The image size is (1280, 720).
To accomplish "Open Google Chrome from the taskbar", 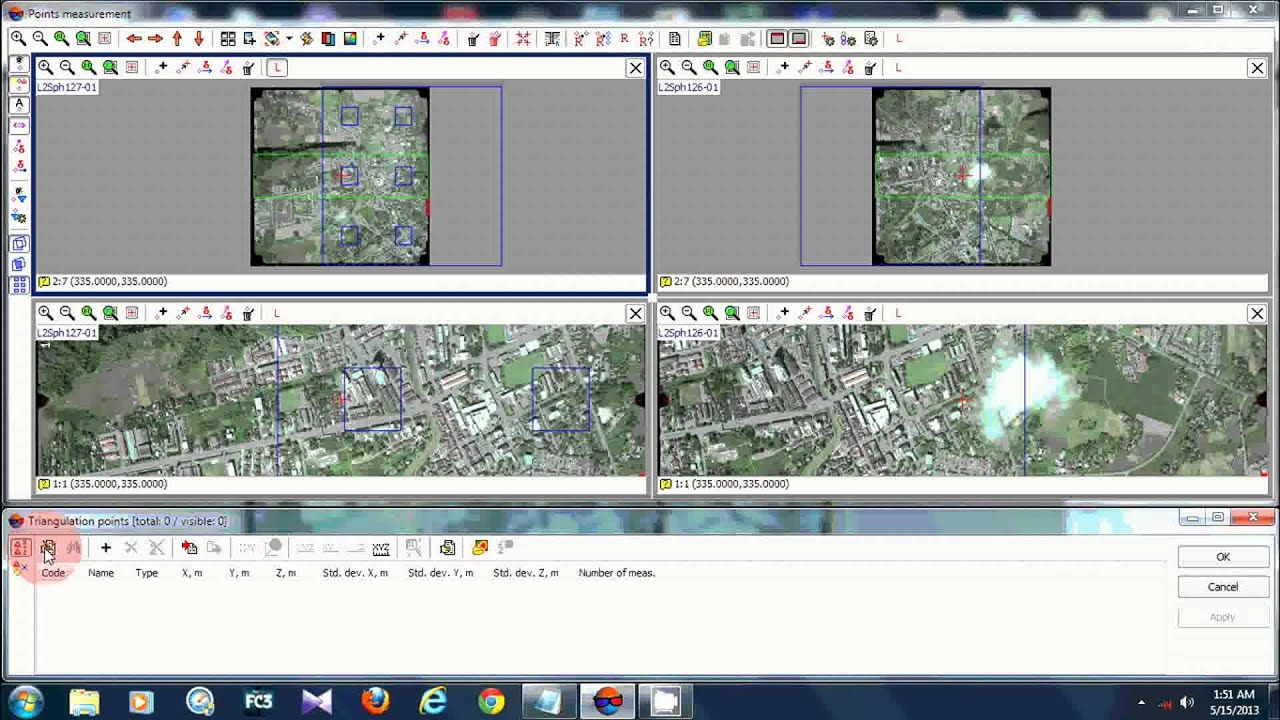I will tap(491, 701).
